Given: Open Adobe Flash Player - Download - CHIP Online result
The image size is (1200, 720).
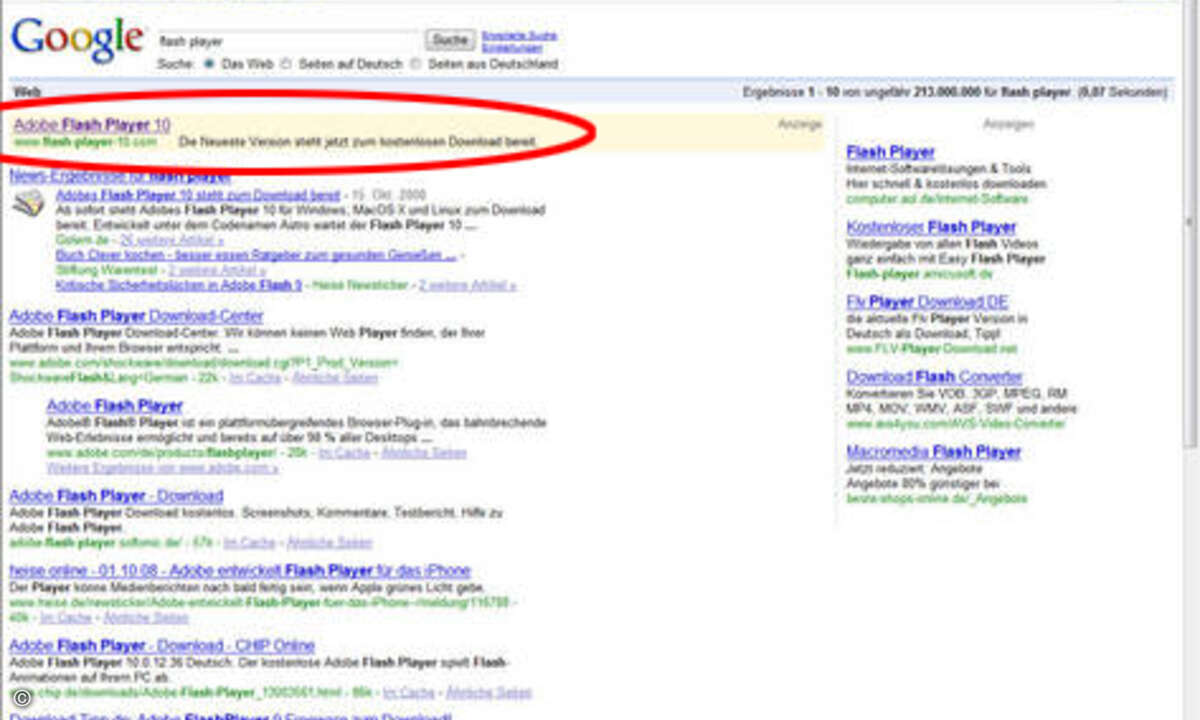Looking at the screenshot, I should coord(162,646).
